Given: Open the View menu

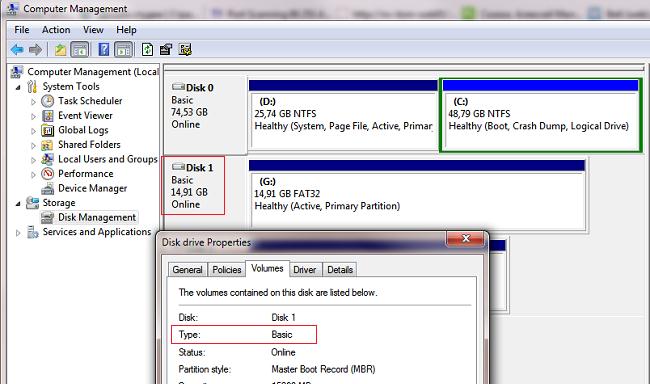Looking at the screenshot, I should point(93,30).
